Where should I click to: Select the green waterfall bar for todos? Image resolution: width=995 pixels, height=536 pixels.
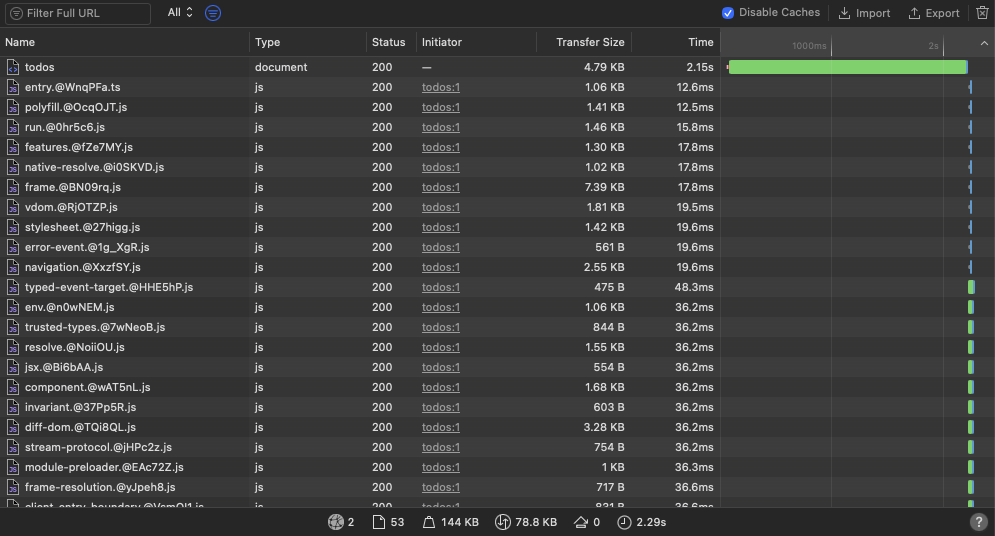pyautogui.click(x=848, y=67)
